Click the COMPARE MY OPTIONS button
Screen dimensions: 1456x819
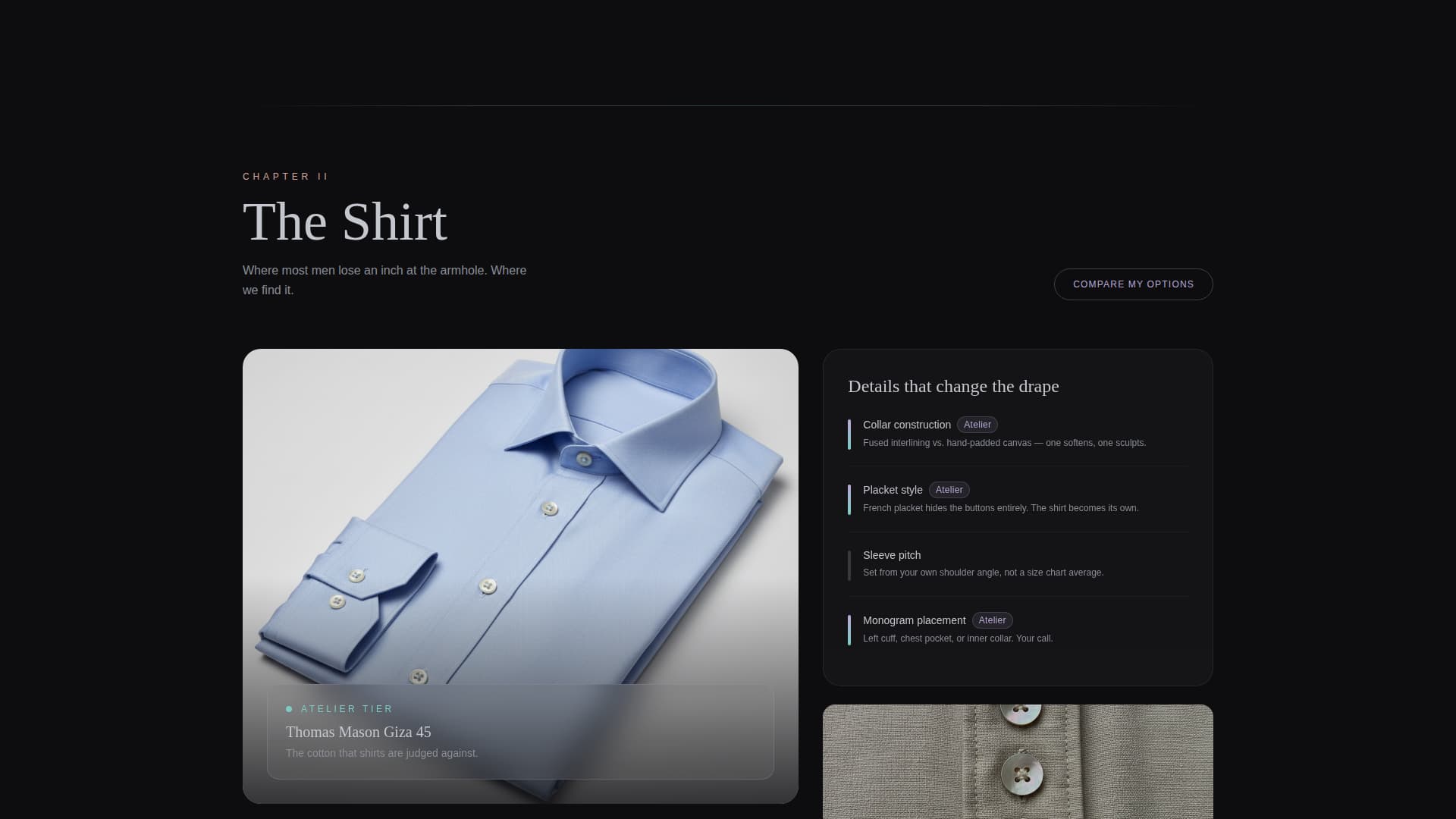coord(1133,284)
